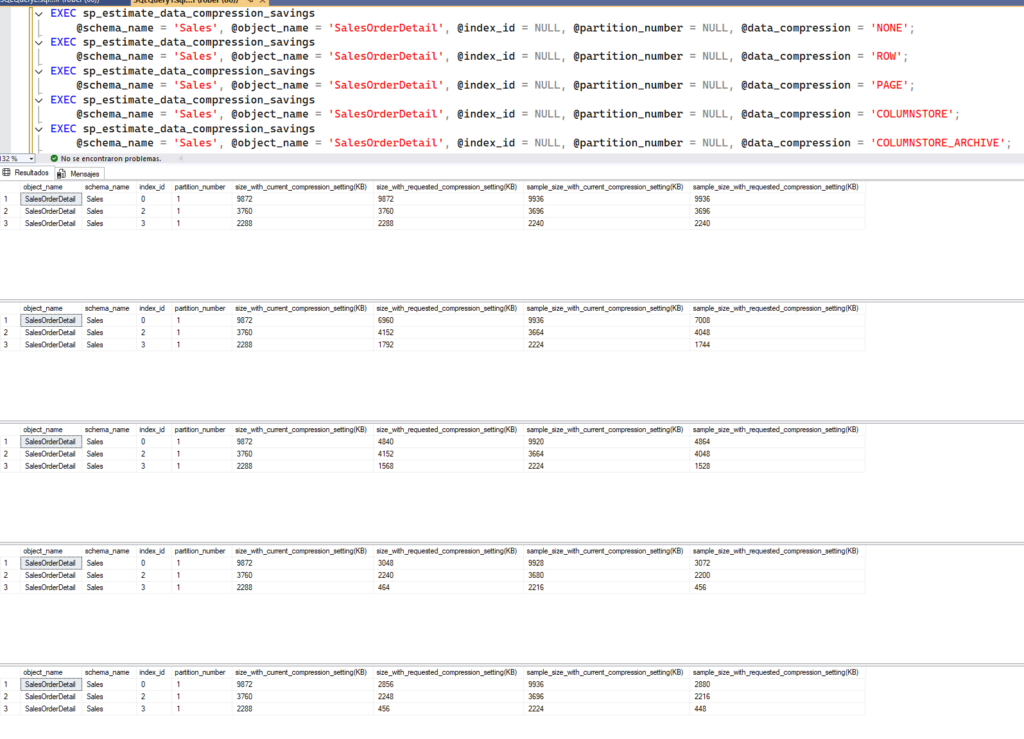Select row 1 header in the third grid
This screenshot has height=739, width=1024.
coord(9,441)
